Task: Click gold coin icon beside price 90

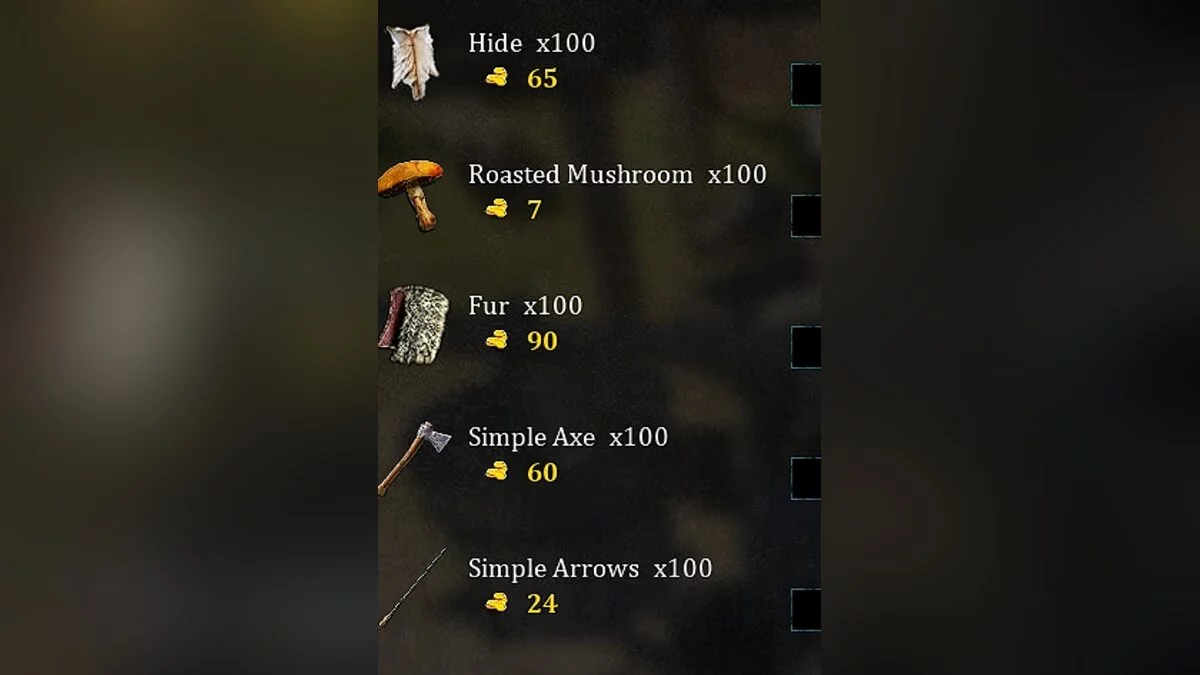Action: point(497,340)
